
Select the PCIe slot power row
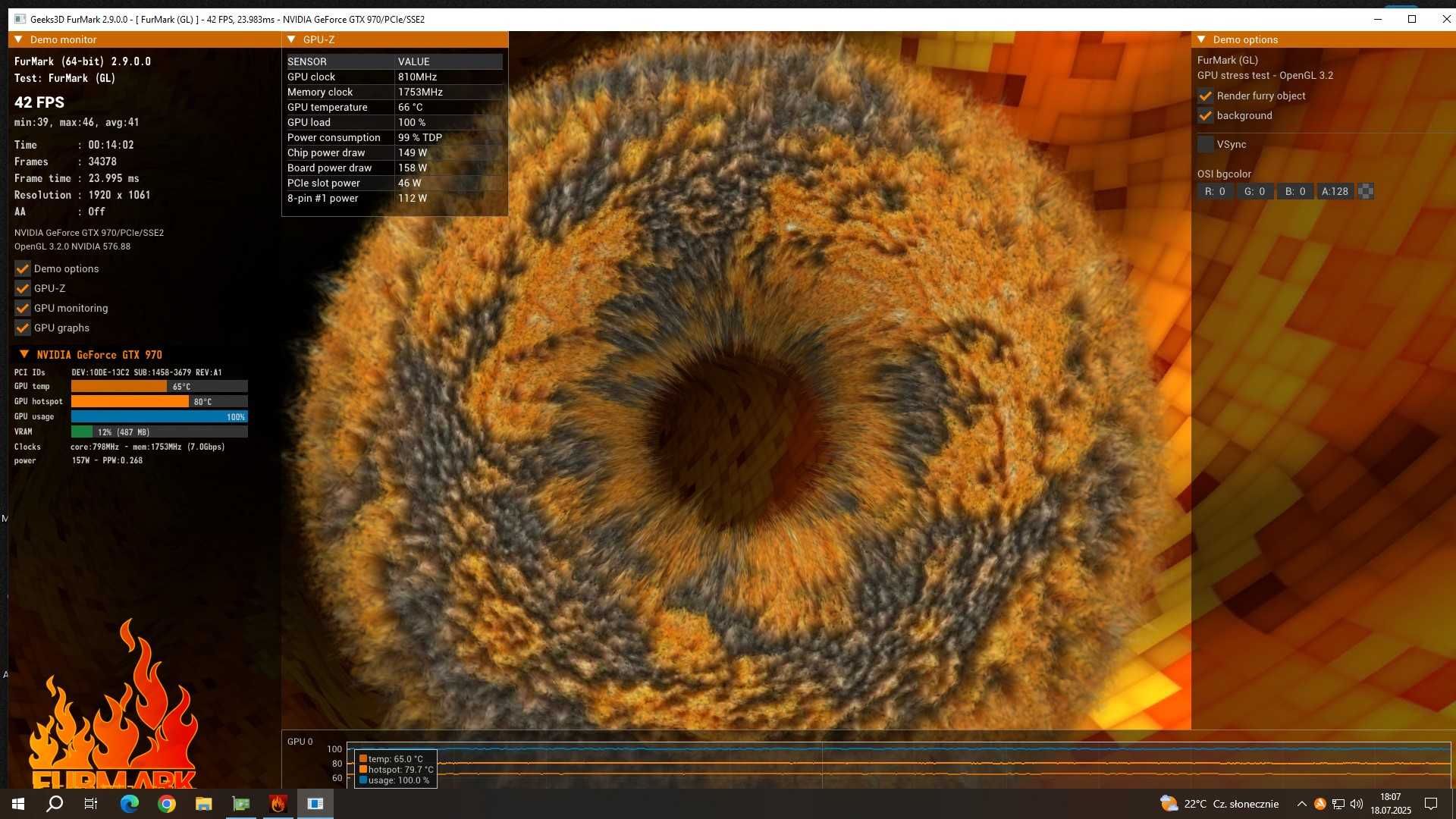click(x=394, y=183)
